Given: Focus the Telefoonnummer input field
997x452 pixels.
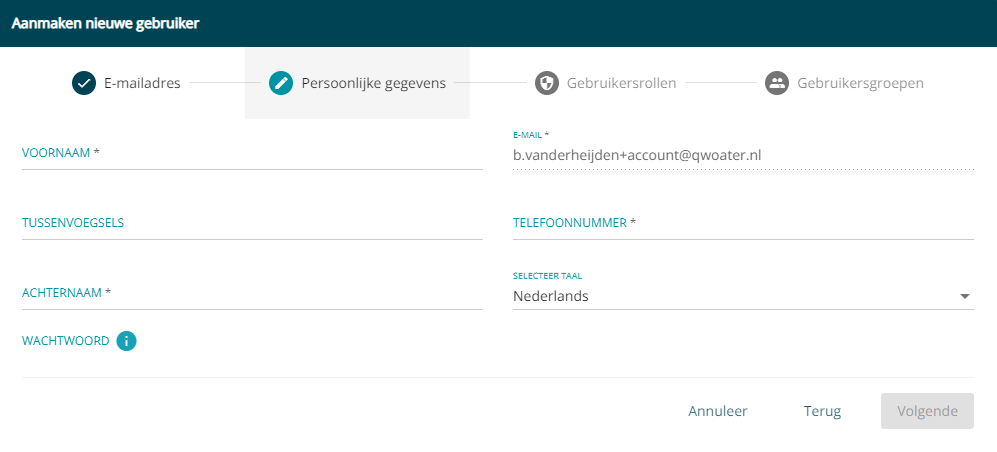Looking at the screenshot, I should tap(743, 224).
